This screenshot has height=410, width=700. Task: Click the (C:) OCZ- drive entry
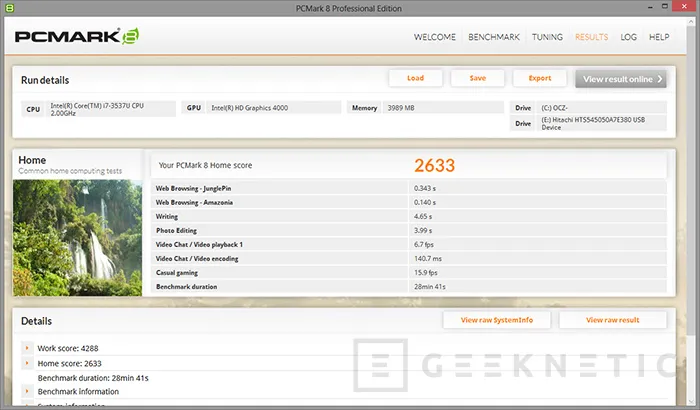click(588, 108)
